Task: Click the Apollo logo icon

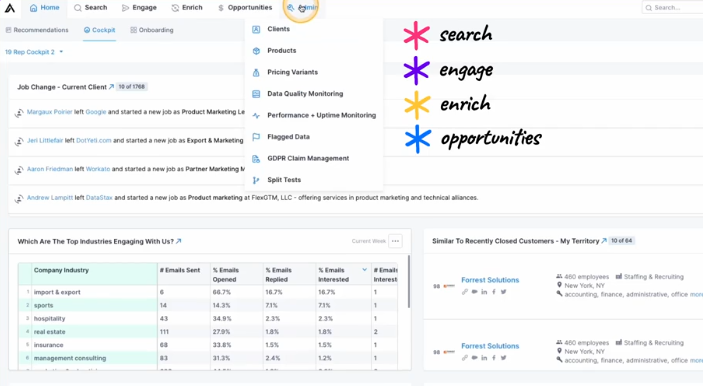Action: [x=10, y=8]
